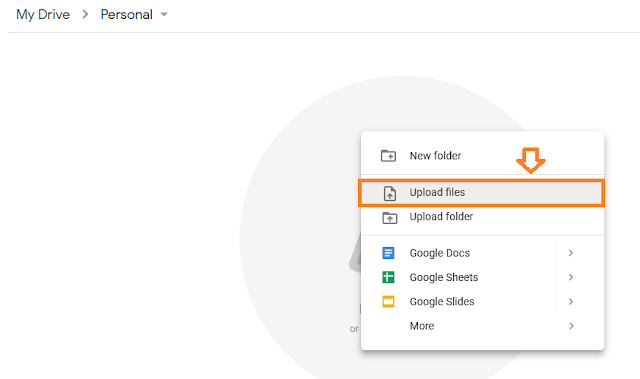Click the blue Google Docs icon
Image resolution: width=640 pixels, height=379 pixels.
coord(388,253)
